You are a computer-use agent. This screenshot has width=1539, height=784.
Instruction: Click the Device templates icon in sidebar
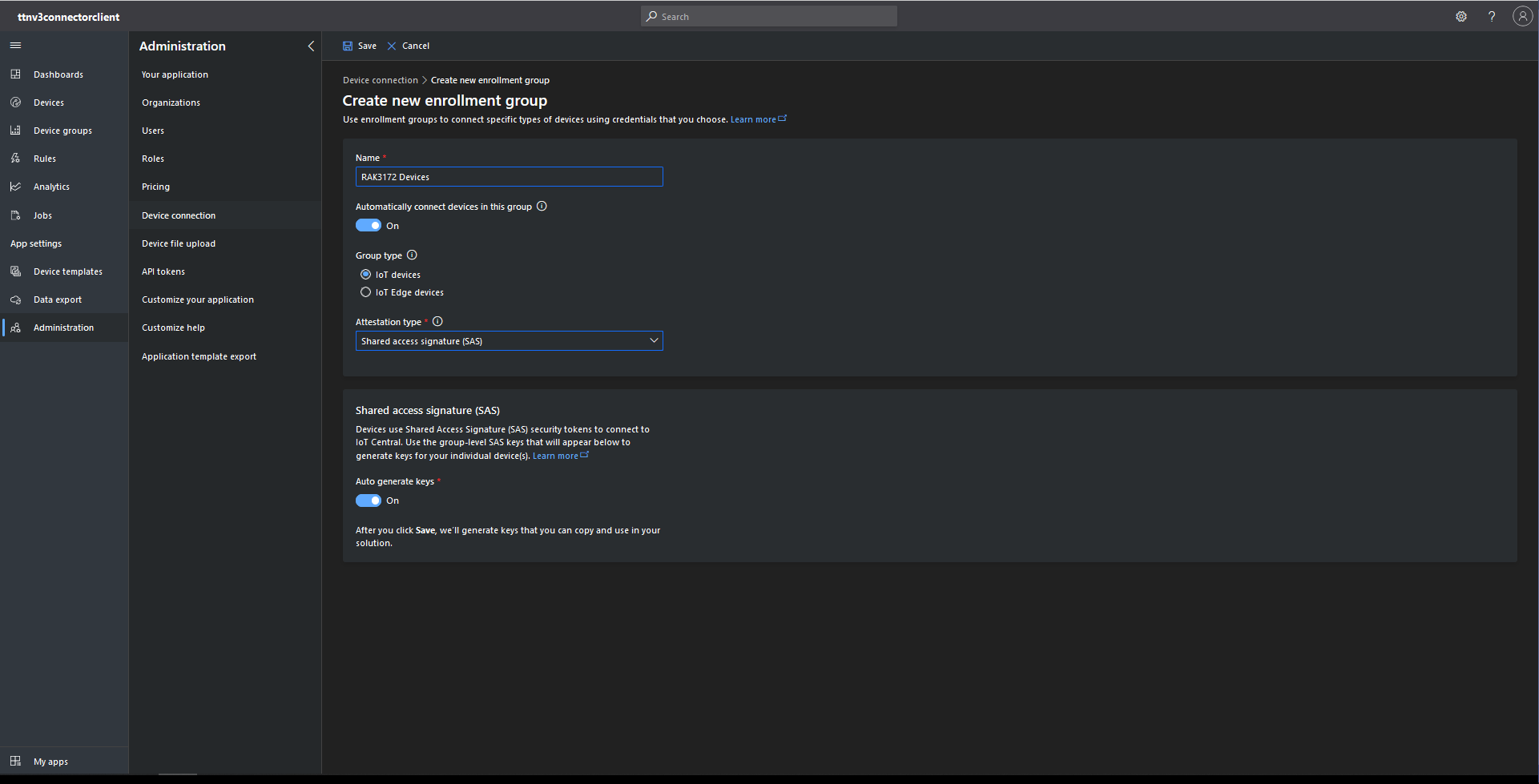pyautogui.click(x=15, y=271)
